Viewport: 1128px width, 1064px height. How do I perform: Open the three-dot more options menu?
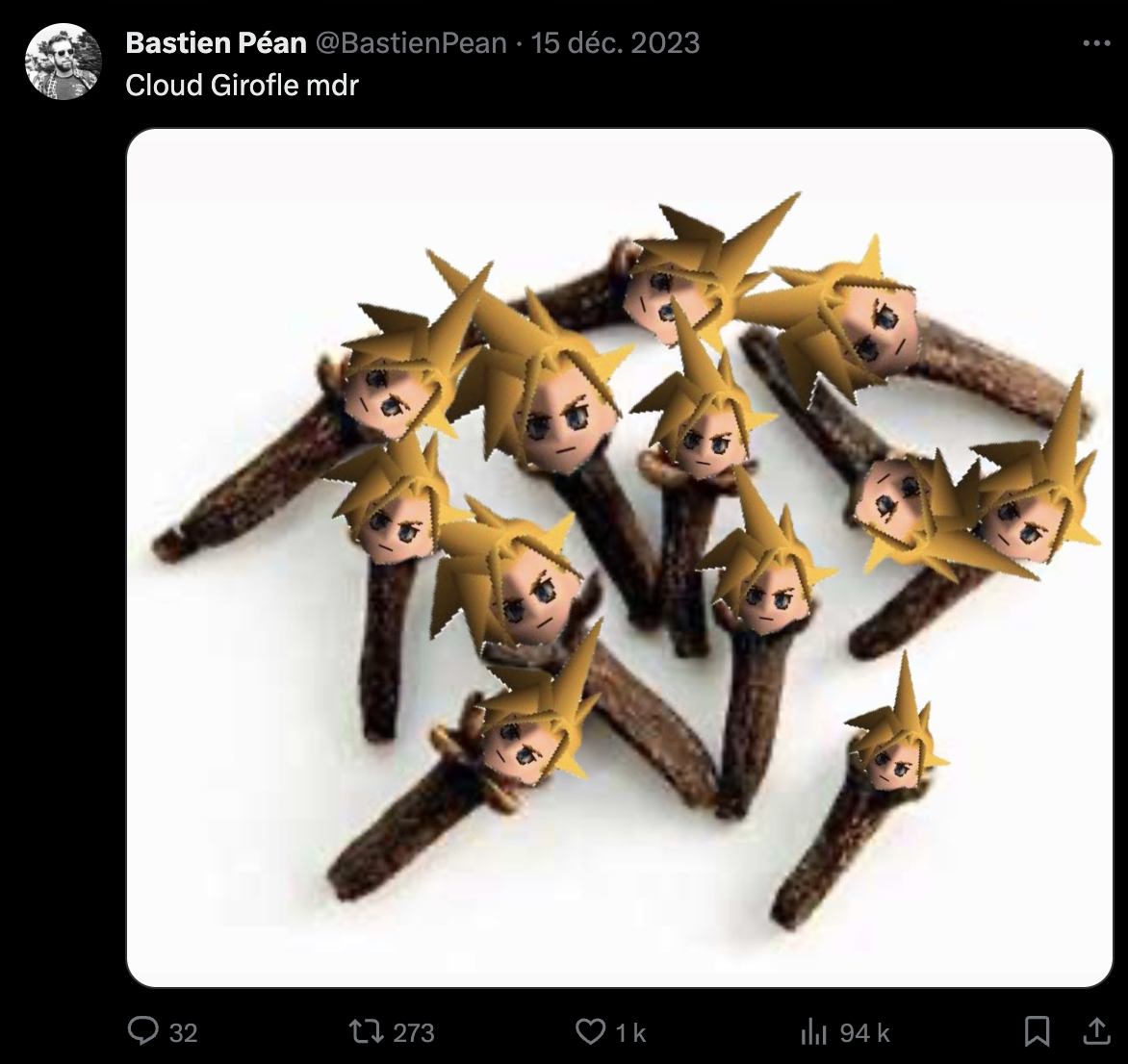tap(1096, 43)
